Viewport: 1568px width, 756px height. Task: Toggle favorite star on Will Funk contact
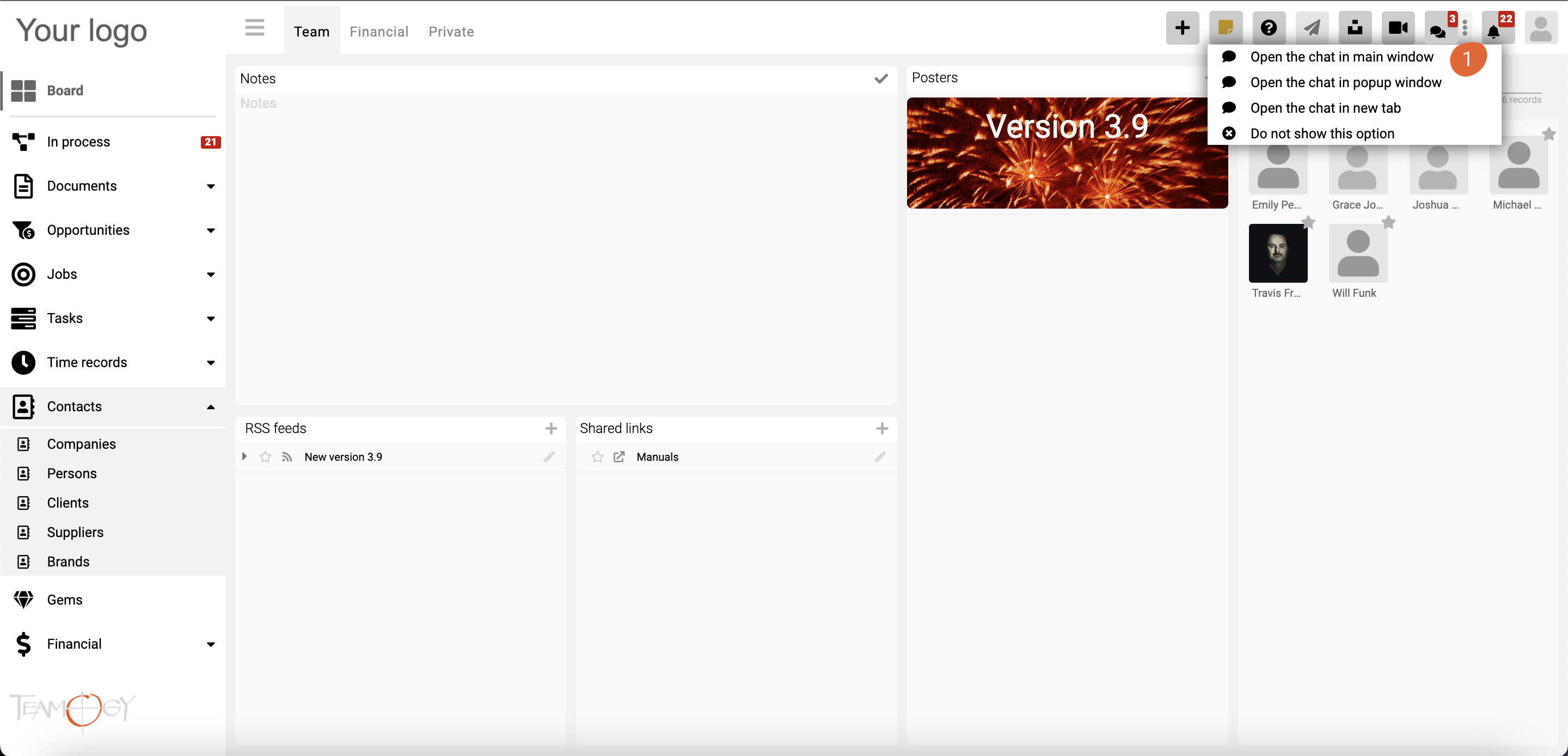1388,222
